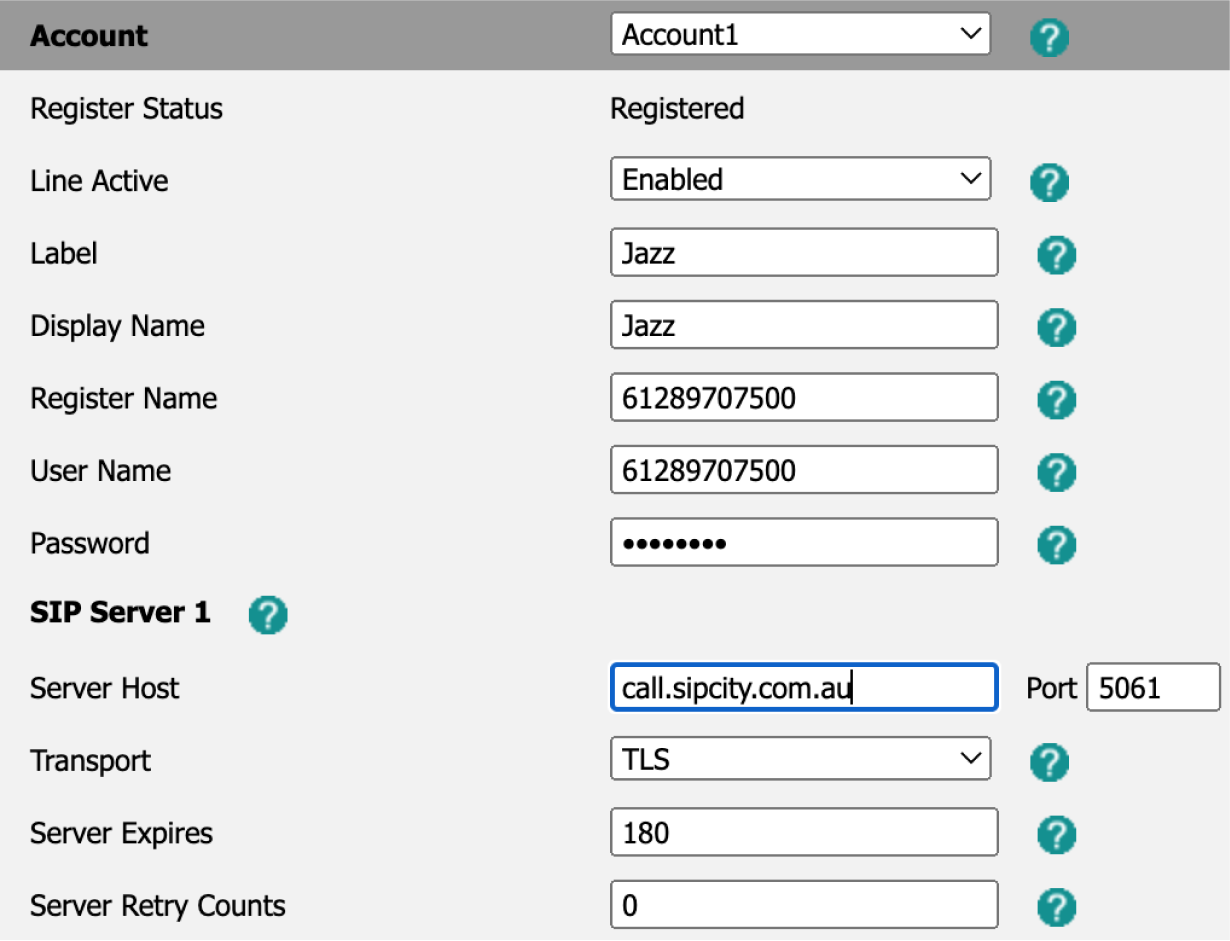
Task: Click the Port field showing 5061
Action: coord(1152,688)
